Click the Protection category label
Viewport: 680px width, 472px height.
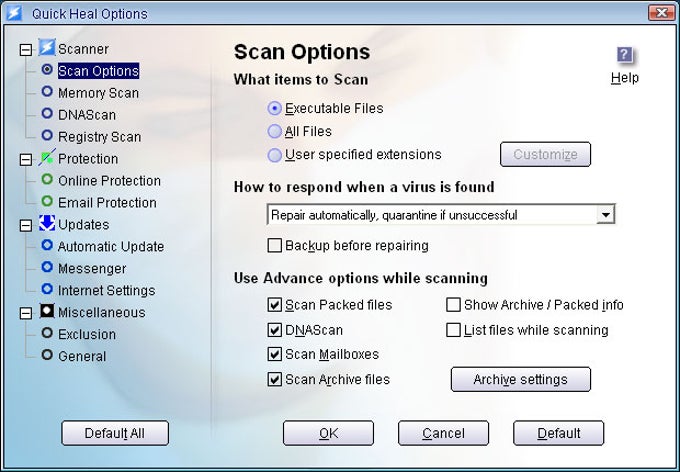(x=88, y=159)
